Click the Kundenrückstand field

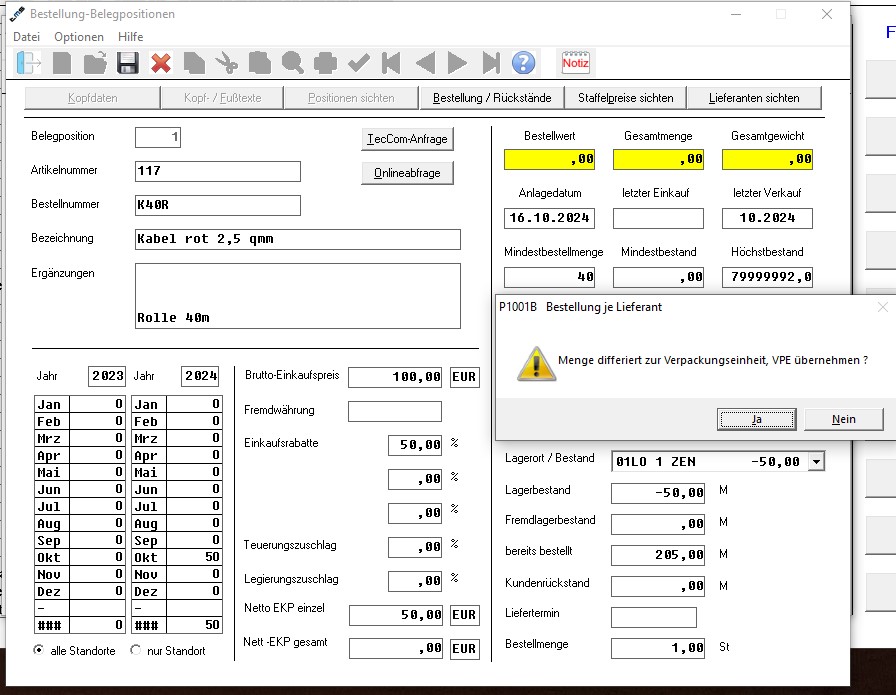click(658, 586)
